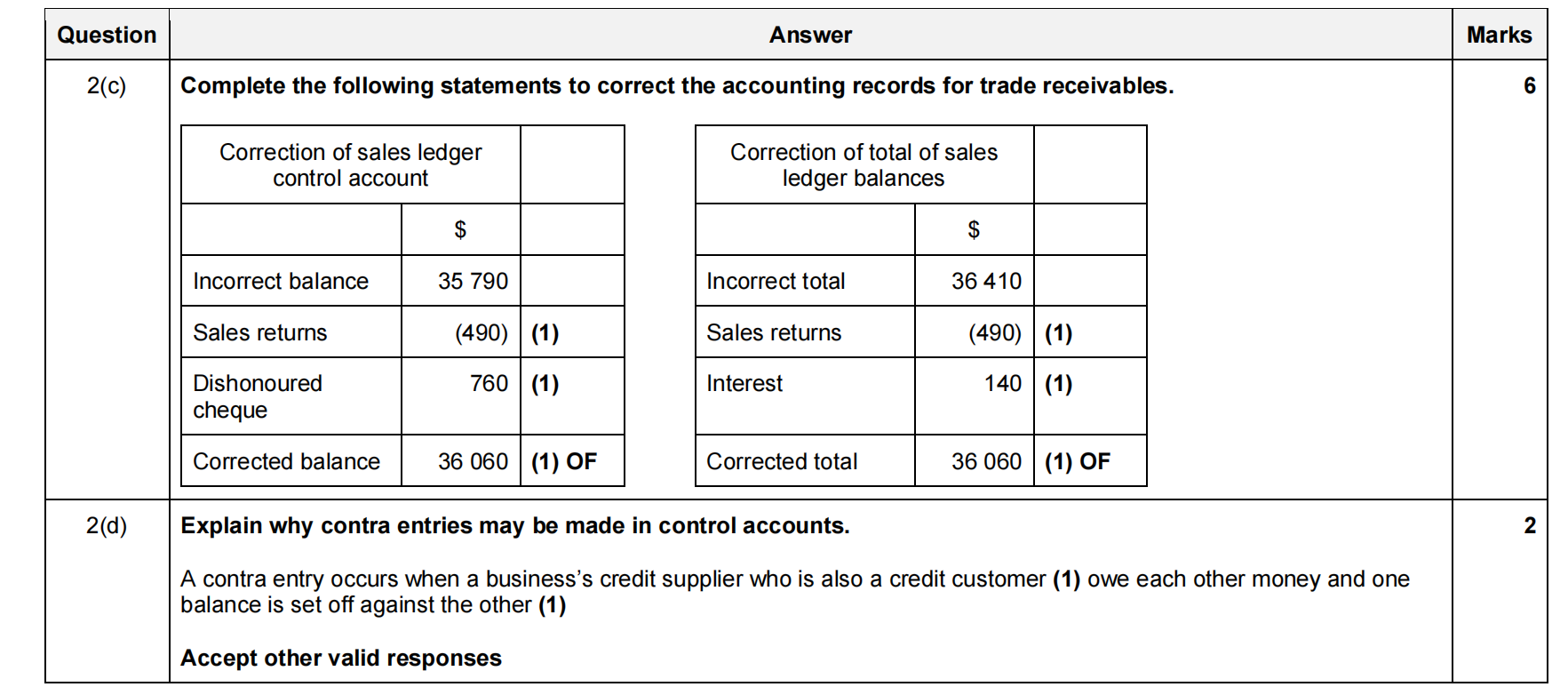
Task: Click the 'Incorrect total' row label
Action: 776,282
